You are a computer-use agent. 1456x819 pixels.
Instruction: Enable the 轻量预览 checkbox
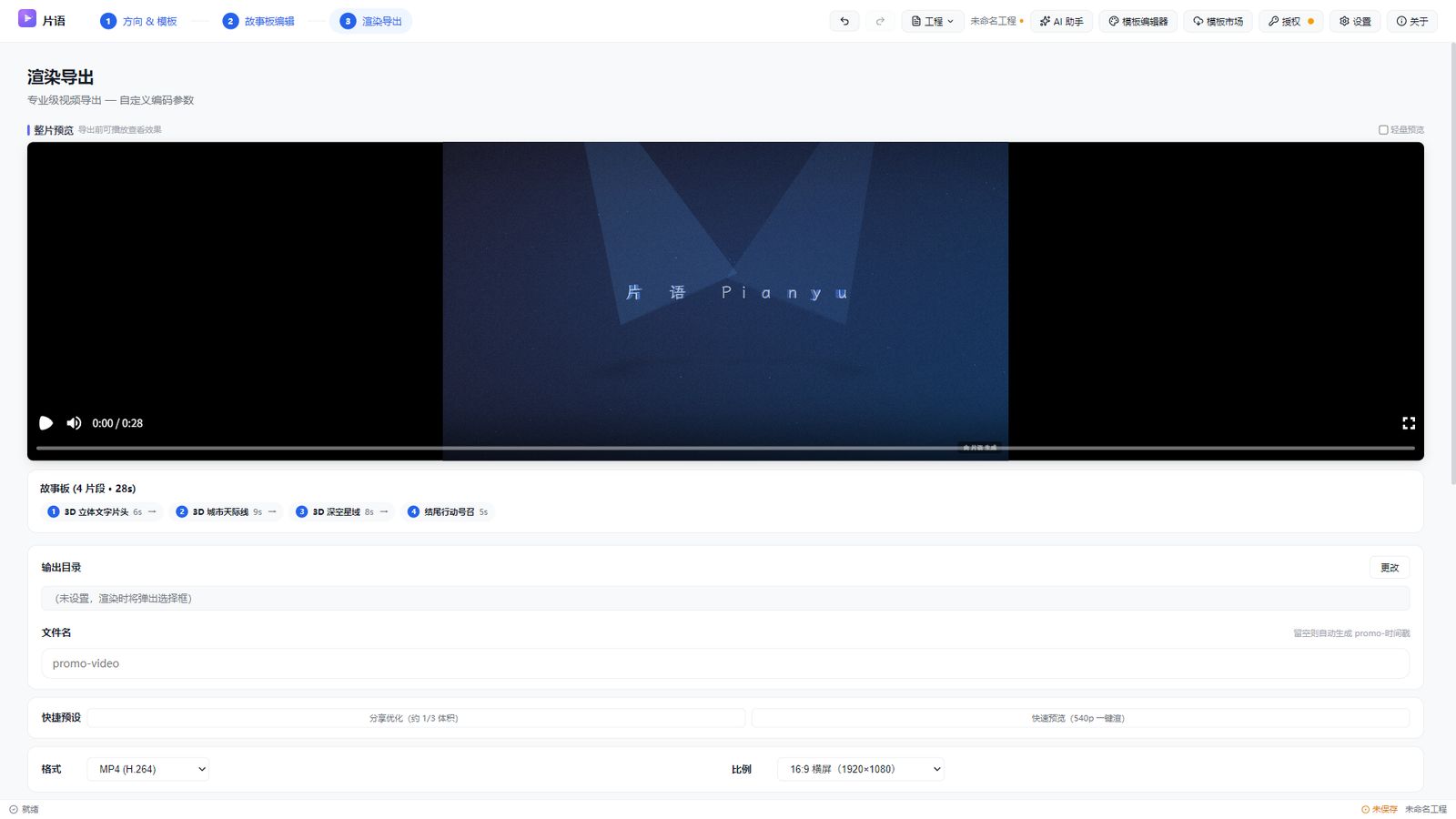click(x=1383, y=130)
